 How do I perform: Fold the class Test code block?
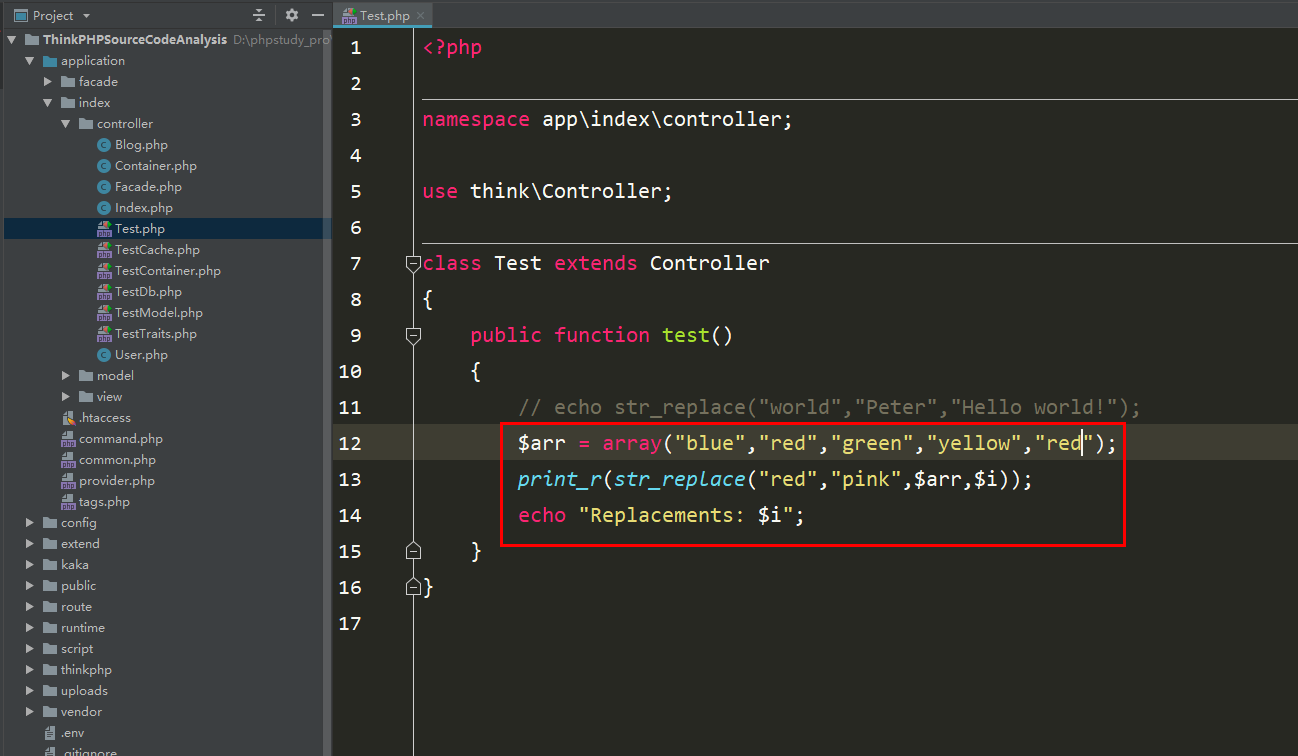(x=413, y=264)
